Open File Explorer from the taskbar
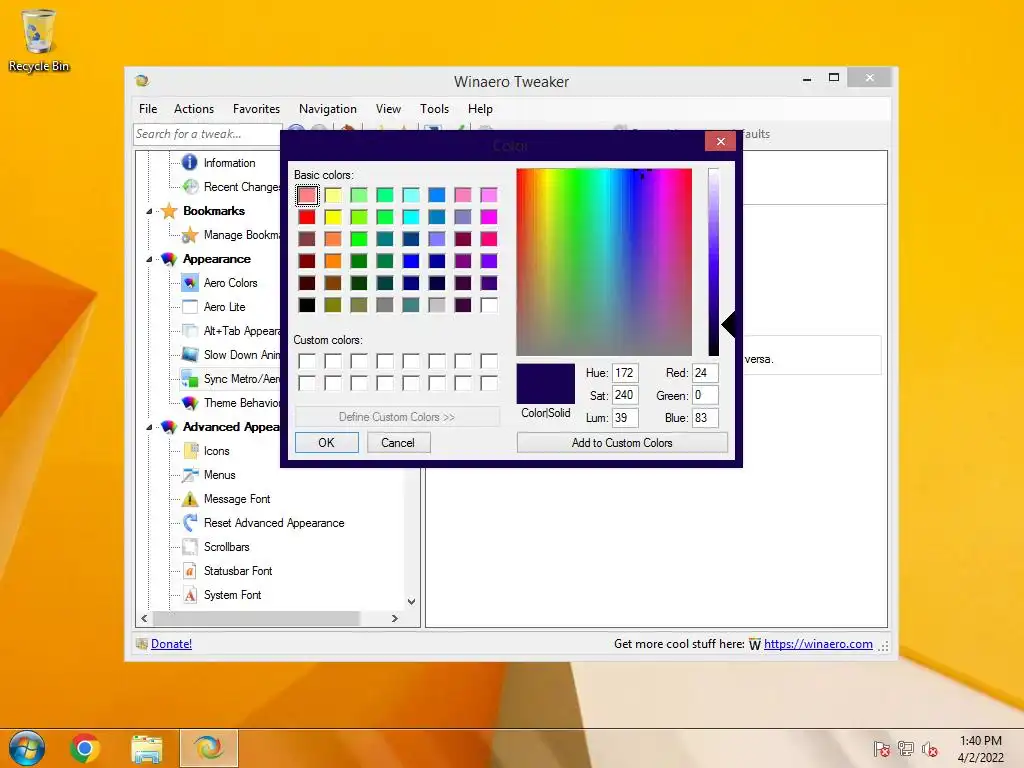1024x768 pixels. coord(147,748)
